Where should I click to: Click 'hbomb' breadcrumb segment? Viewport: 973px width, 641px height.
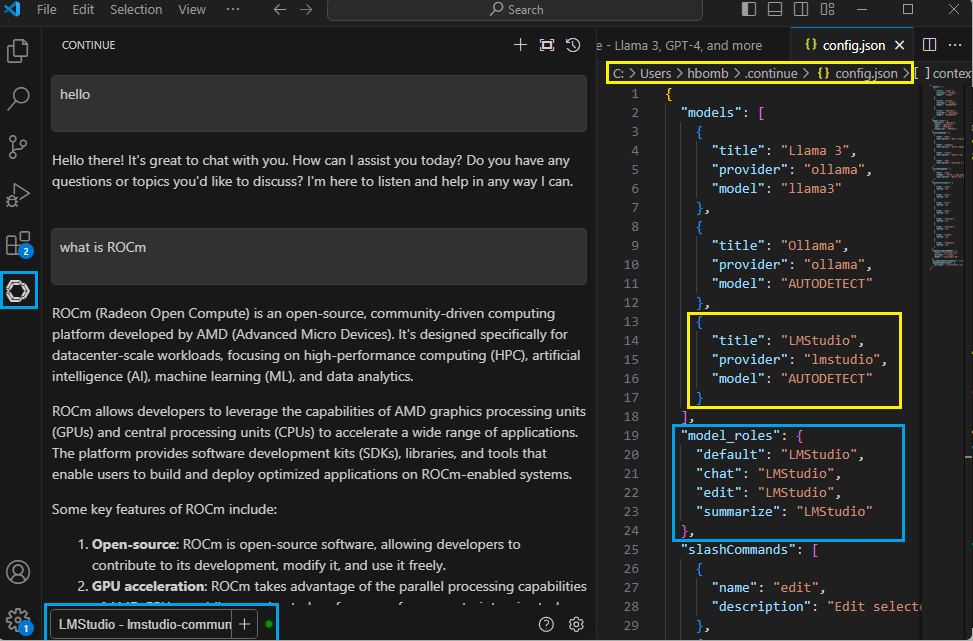[707, 73]
